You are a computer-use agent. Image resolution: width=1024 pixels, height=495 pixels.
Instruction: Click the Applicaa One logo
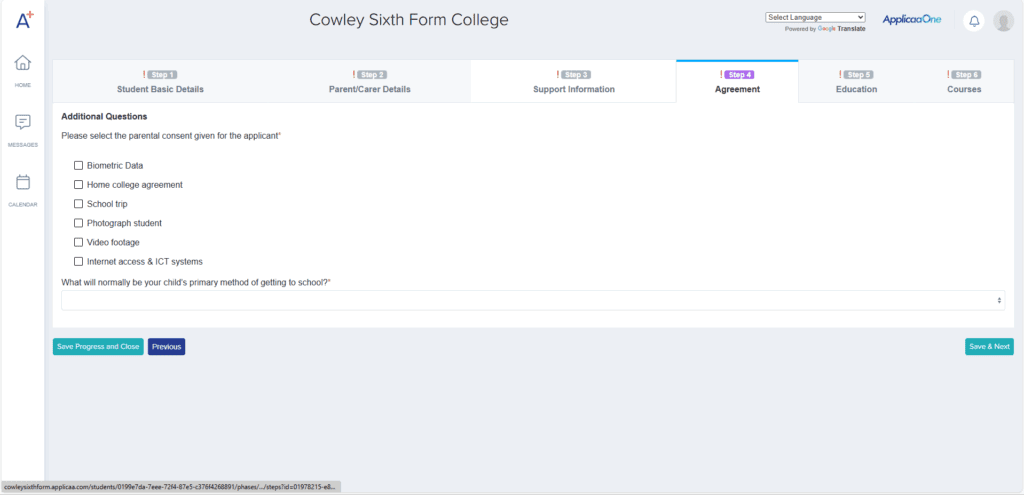tap(911, 19)
